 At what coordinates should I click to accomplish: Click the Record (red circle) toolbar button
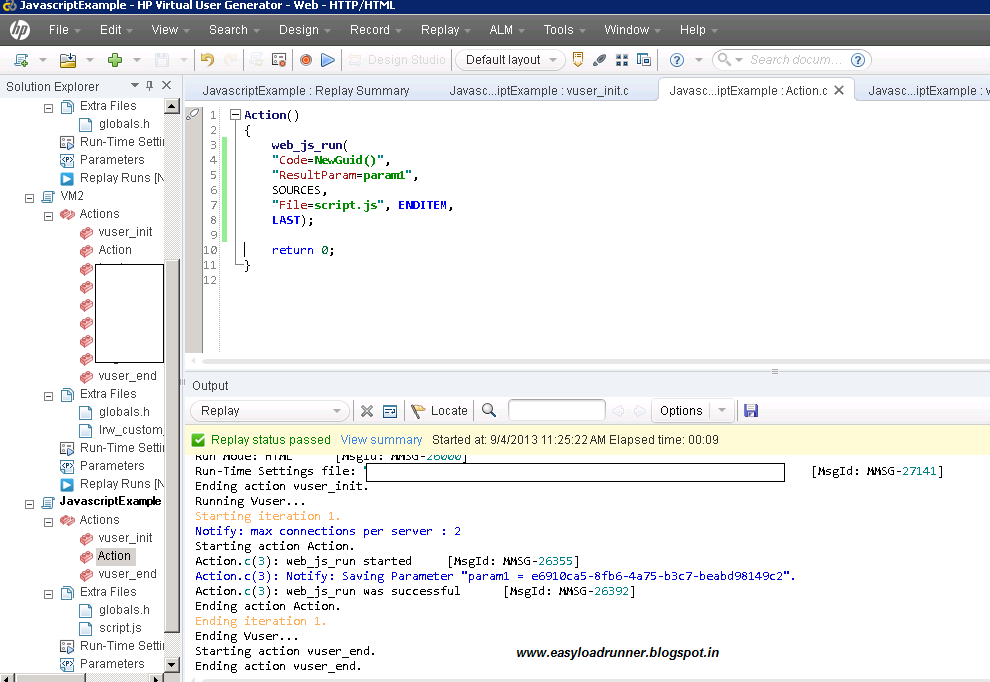(x=306, y=60)
